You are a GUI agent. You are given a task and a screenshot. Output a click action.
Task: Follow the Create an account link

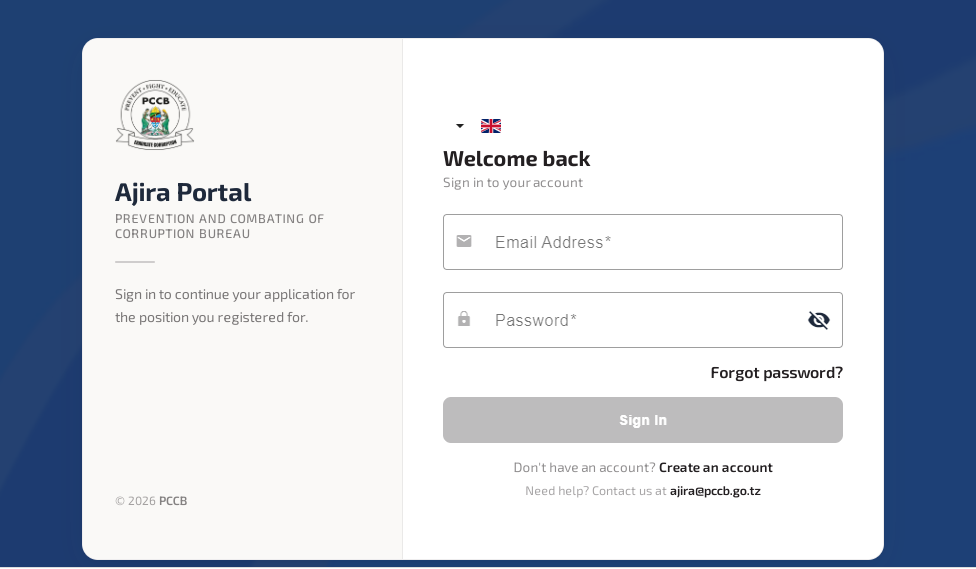[715, 467]
